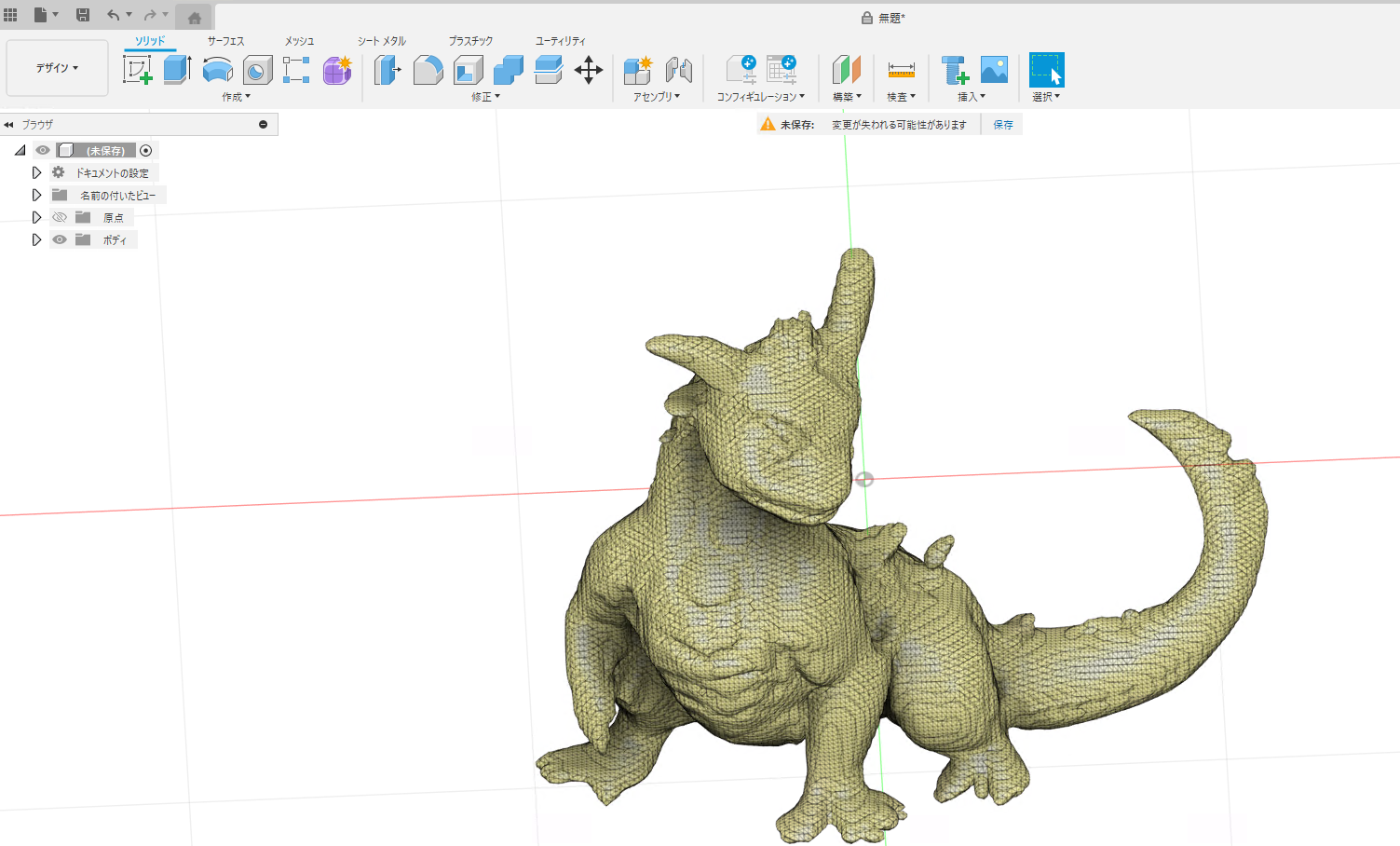Open the コンフィギュレーション dropdown menu
Viewport: 1400px width, 846px height.
pos(761,97)
